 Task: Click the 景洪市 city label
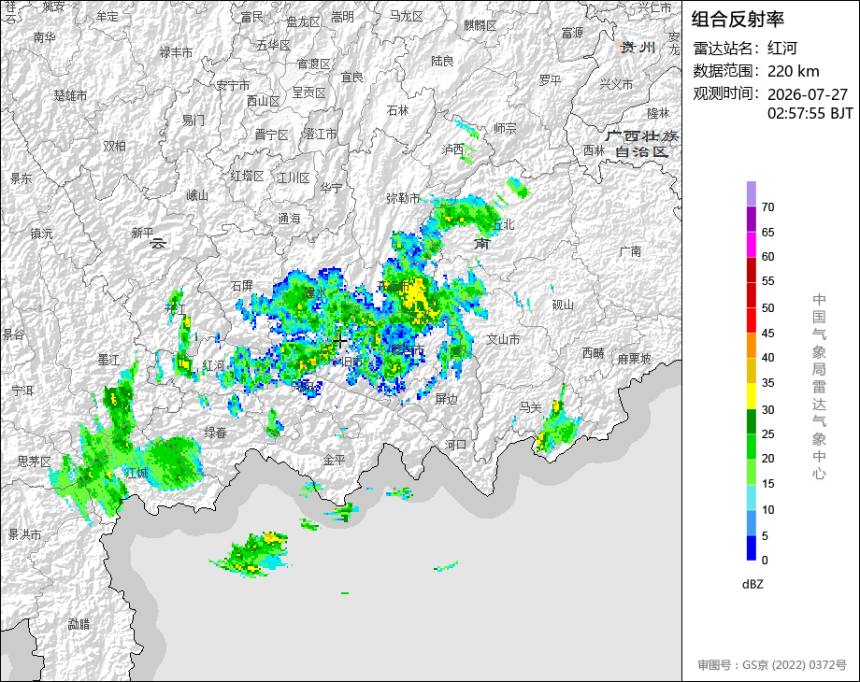pyautogui.click(x=25, y=534)
